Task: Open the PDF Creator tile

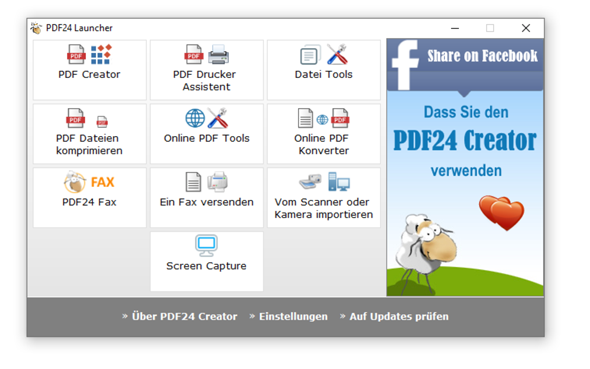Action: 90,70
